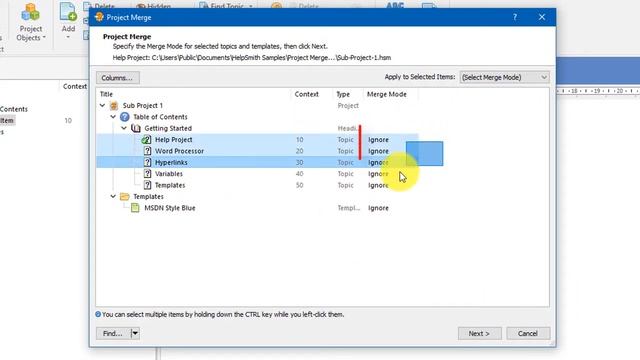Viewport: 640px width, 360px height.
Task: Click the Table of Contents question-mark icon
Action: tap(124, 117)
